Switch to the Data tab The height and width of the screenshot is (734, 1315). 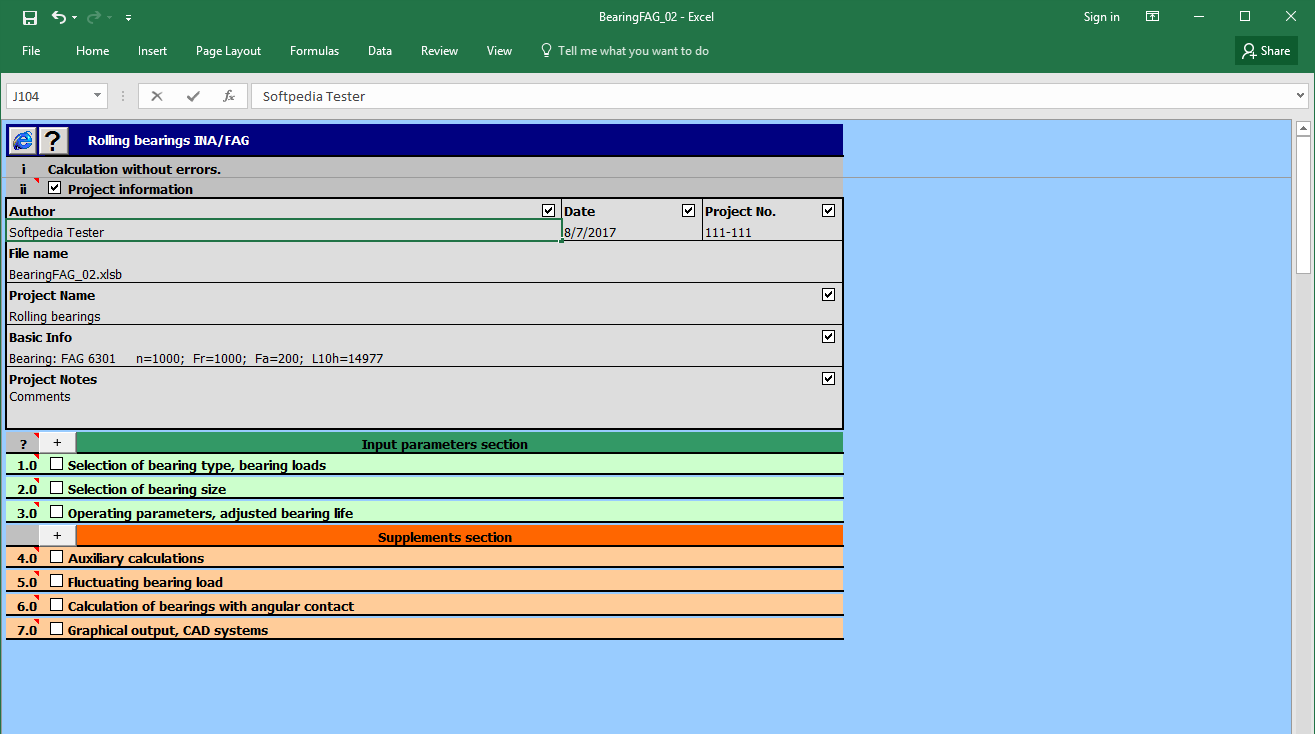[x=379, y=51]
